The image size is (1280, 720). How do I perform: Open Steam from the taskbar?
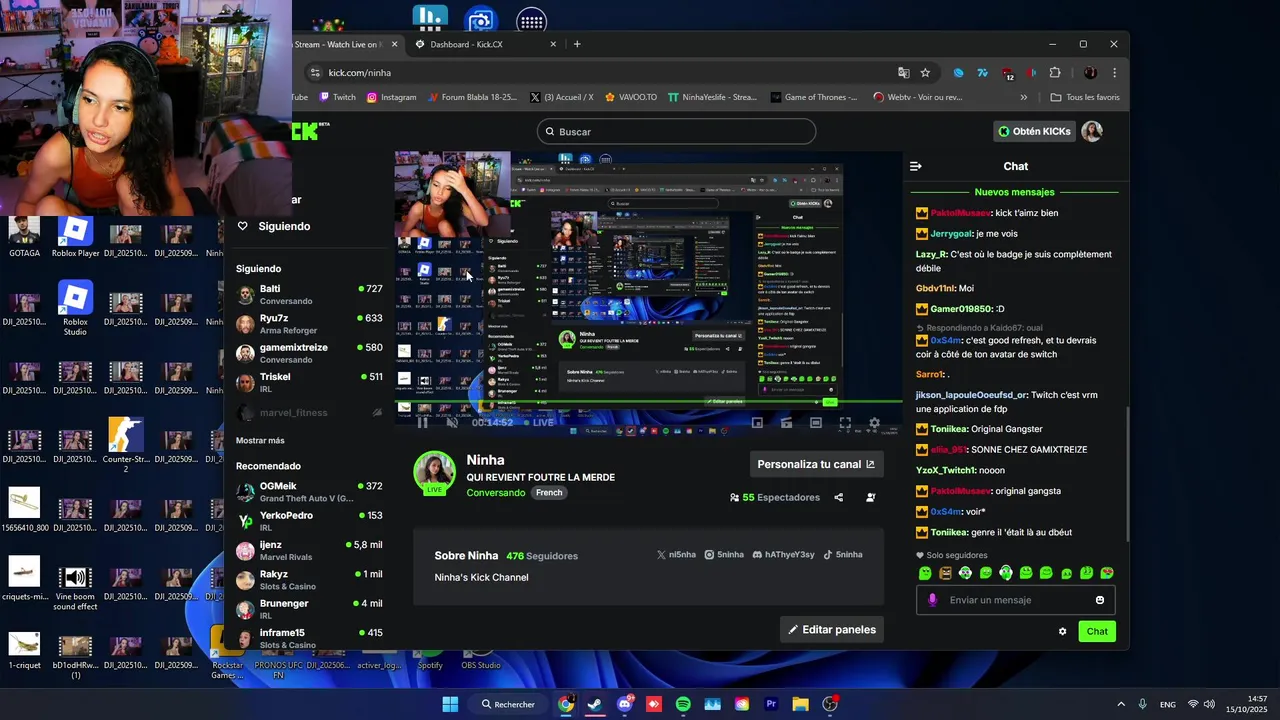click(595, 704)
